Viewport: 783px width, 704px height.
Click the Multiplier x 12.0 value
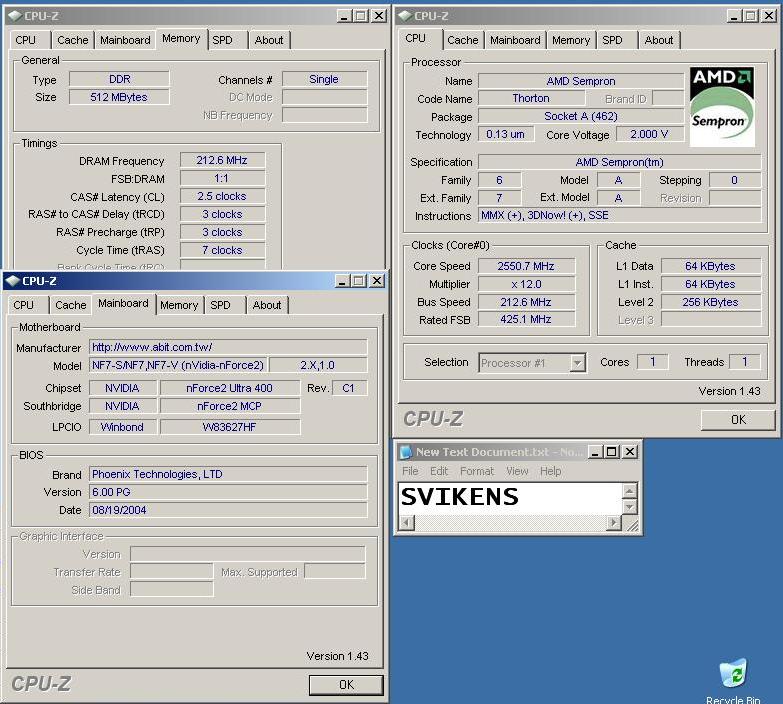coord(526,284)
